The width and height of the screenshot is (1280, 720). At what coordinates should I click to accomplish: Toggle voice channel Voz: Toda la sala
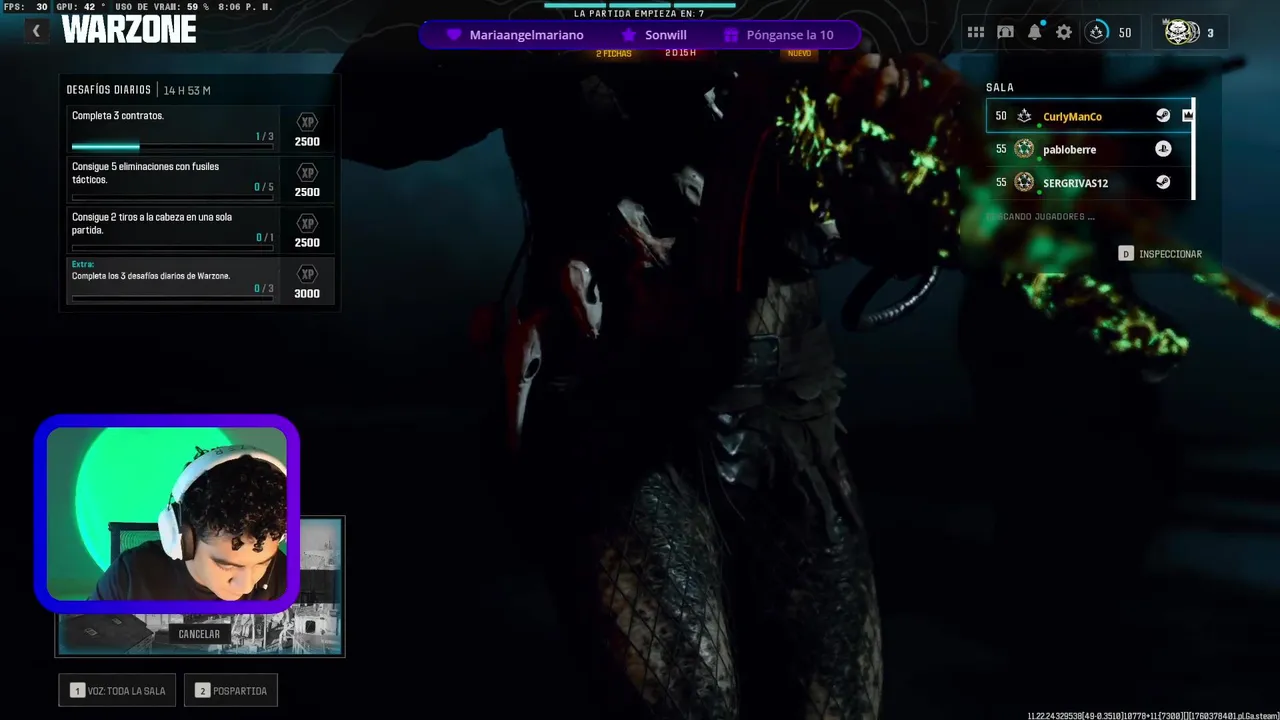117,690
